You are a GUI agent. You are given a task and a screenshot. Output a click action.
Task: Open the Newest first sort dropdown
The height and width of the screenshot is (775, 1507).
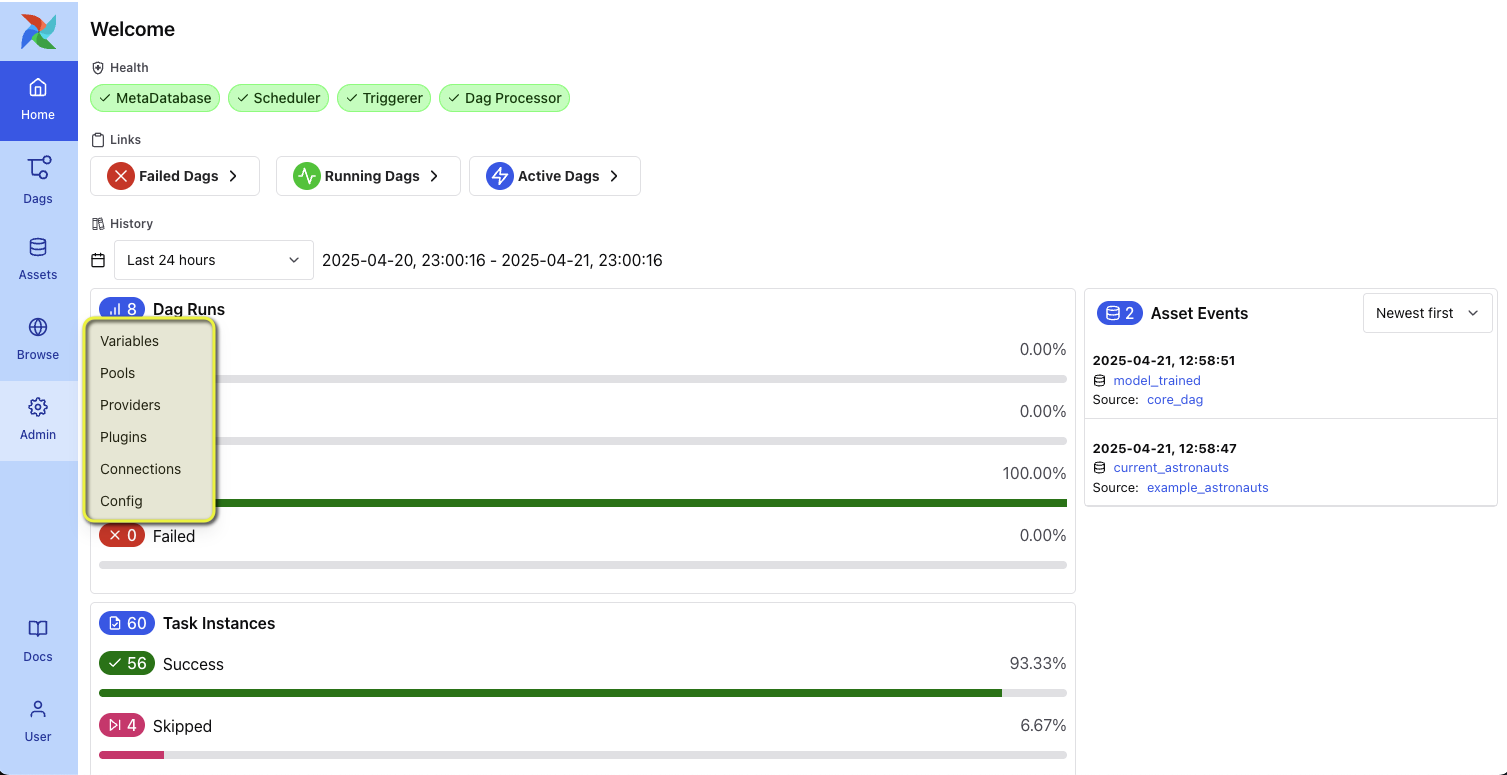coord(1427,312)
